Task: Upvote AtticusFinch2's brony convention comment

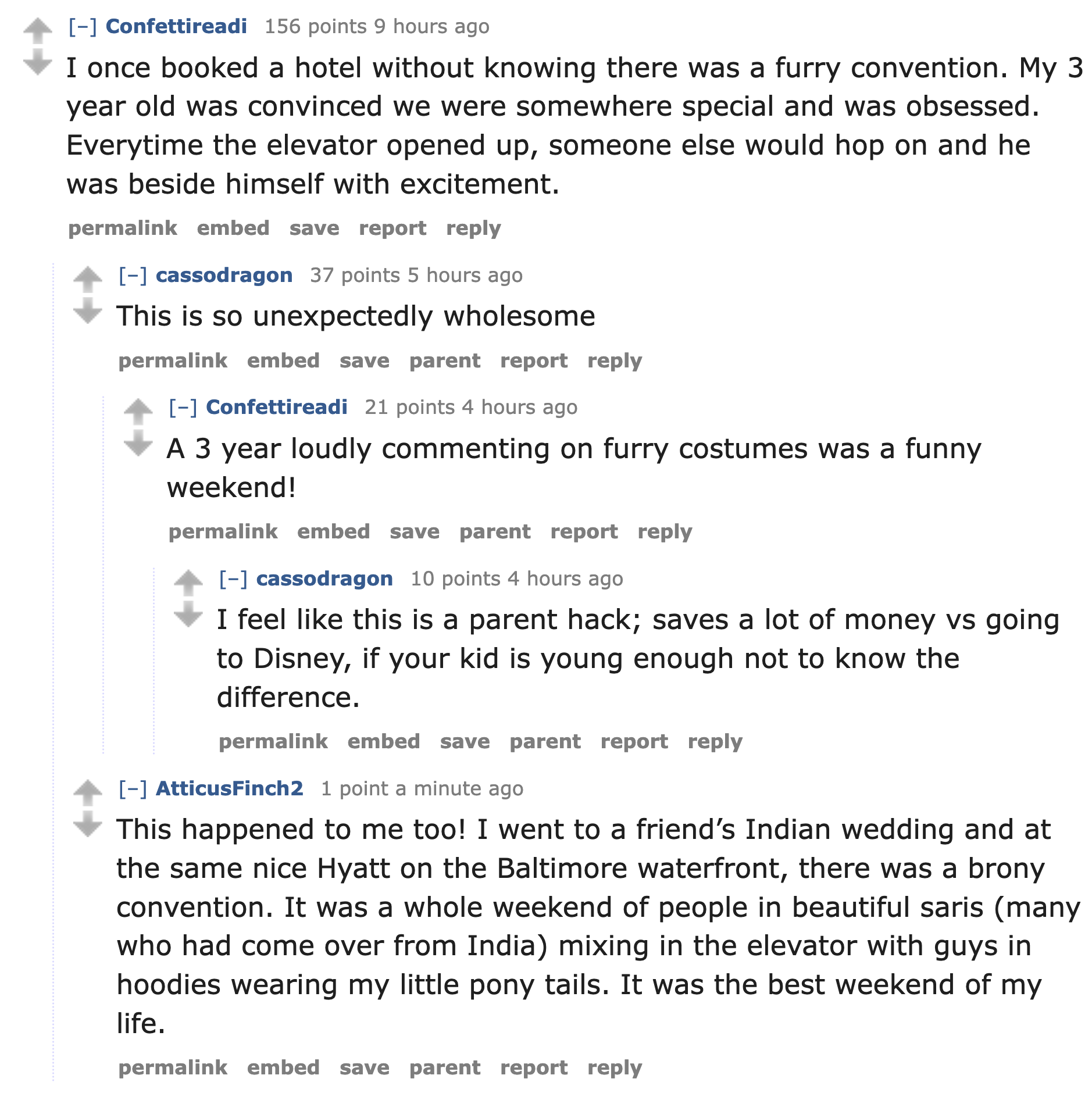Action: pyautogui.click(x=88, y=792)
